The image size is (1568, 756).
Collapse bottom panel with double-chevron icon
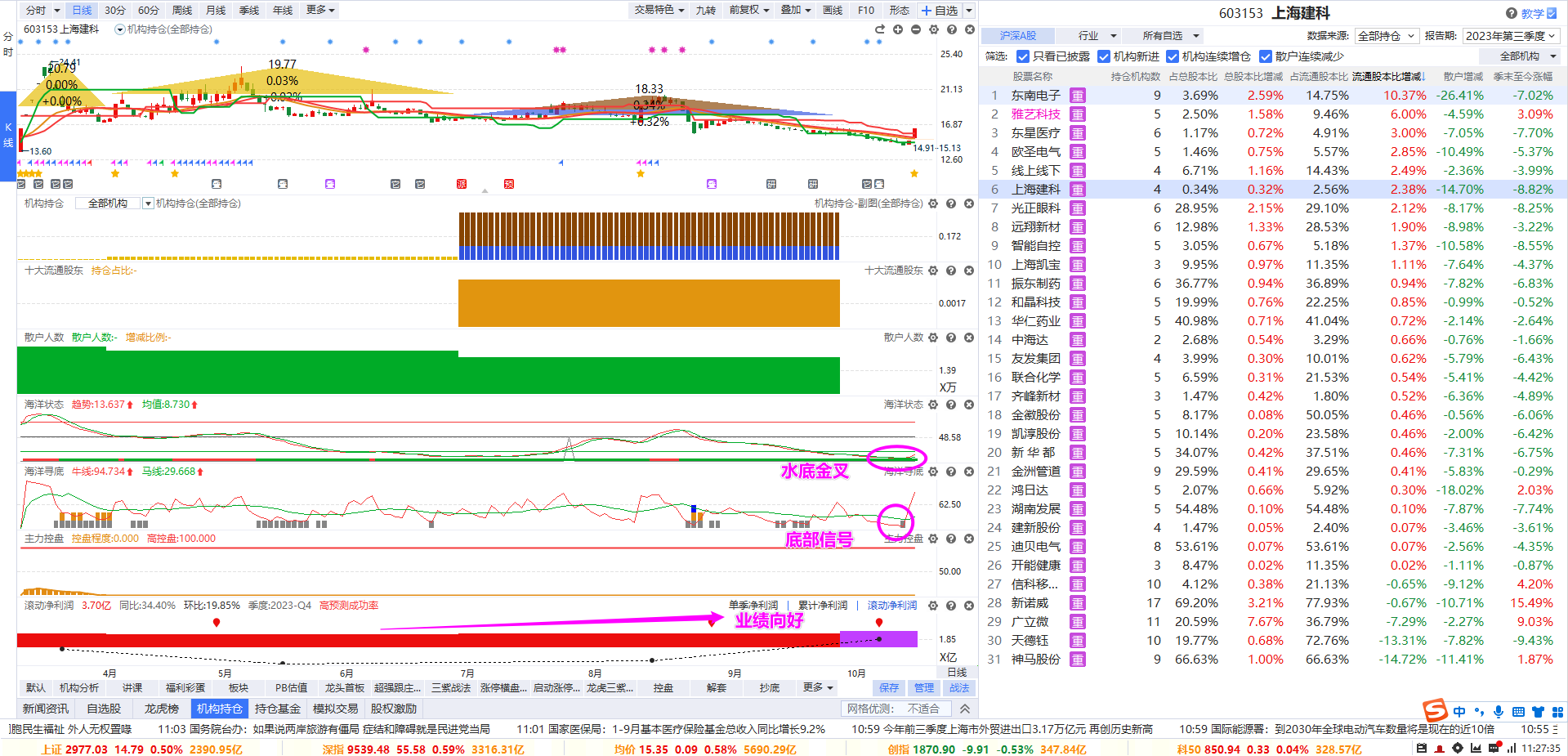pyautogui.click(x=965, y=709)
